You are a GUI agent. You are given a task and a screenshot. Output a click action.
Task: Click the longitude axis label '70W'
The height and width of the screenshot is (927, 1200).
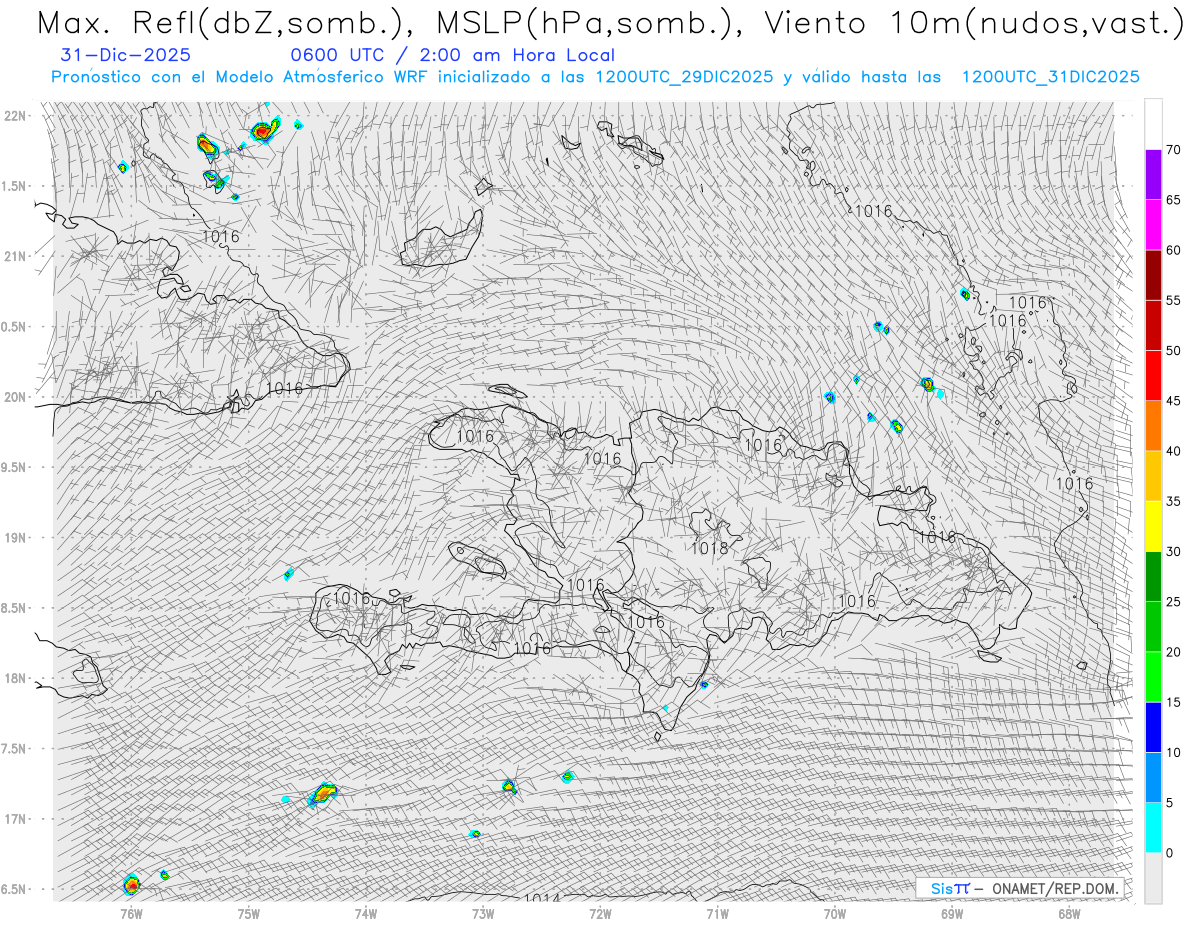click(x=835, y=914)
